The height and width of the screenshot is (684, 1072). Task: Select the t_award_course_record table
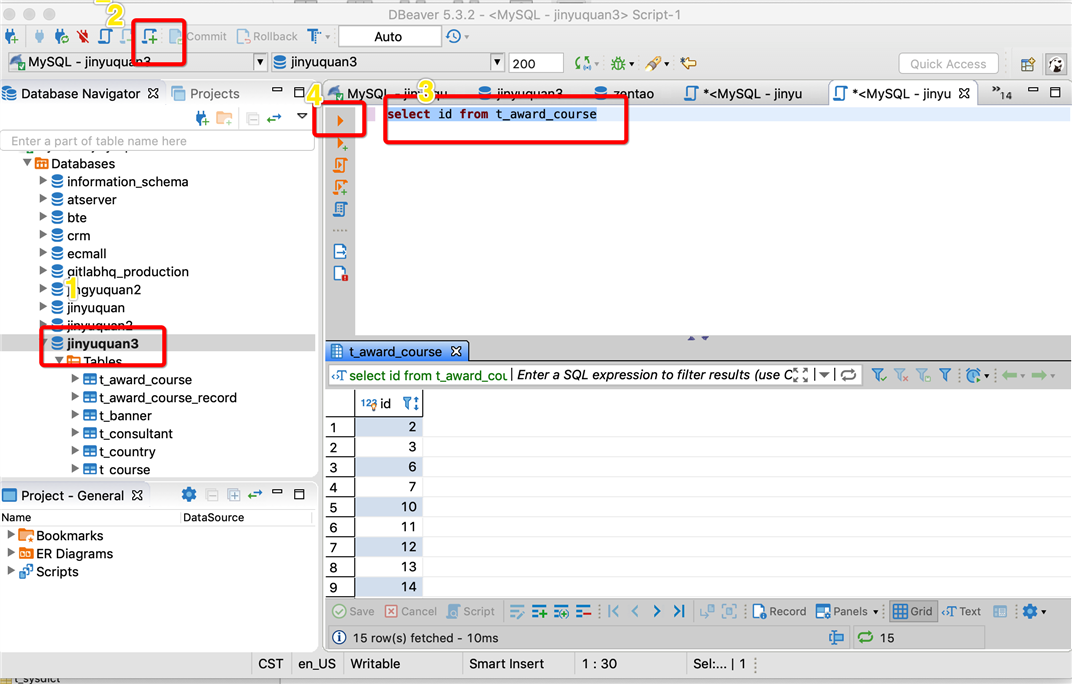pyautogui.click(x=168, y=397)
